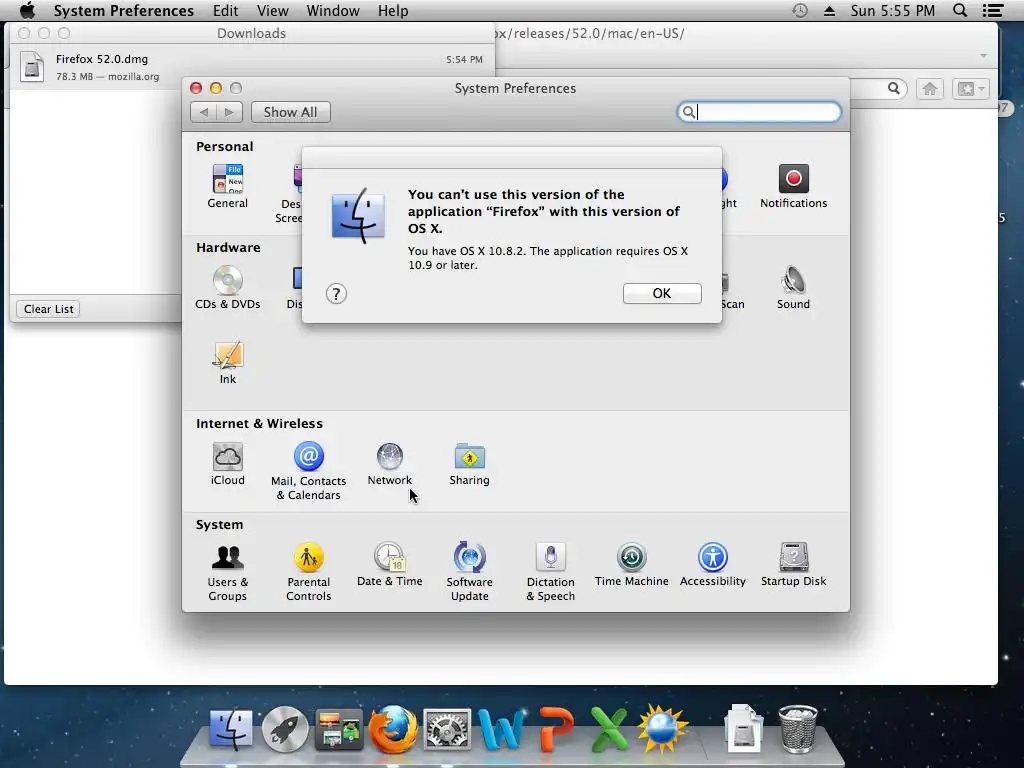
Task: Launch Firefox from the Dock
Action: pyautogui.click(x=393, y=728)
